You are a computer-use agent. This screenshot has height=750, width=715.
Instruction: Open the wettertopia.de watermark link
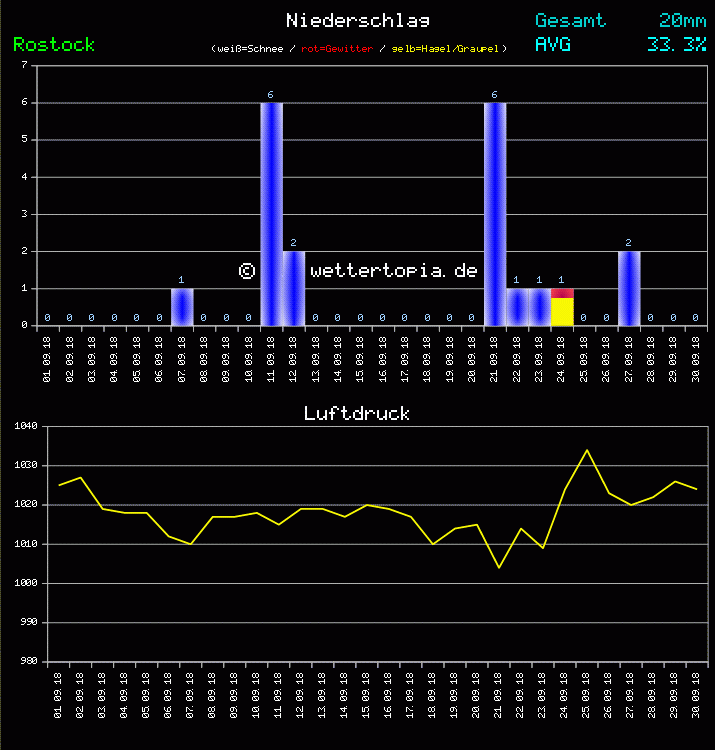point(393,271)
